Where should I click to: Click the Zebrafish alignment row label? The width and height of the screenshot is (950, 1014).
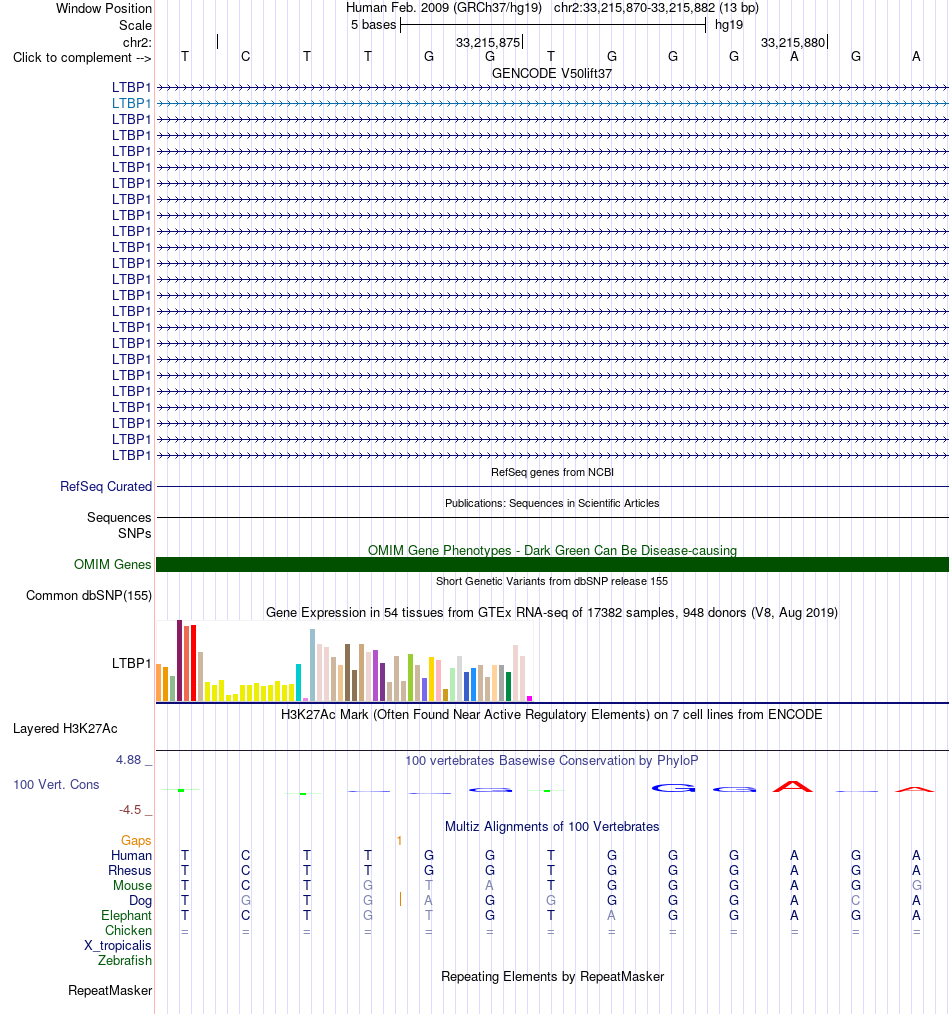pos(125,960)
